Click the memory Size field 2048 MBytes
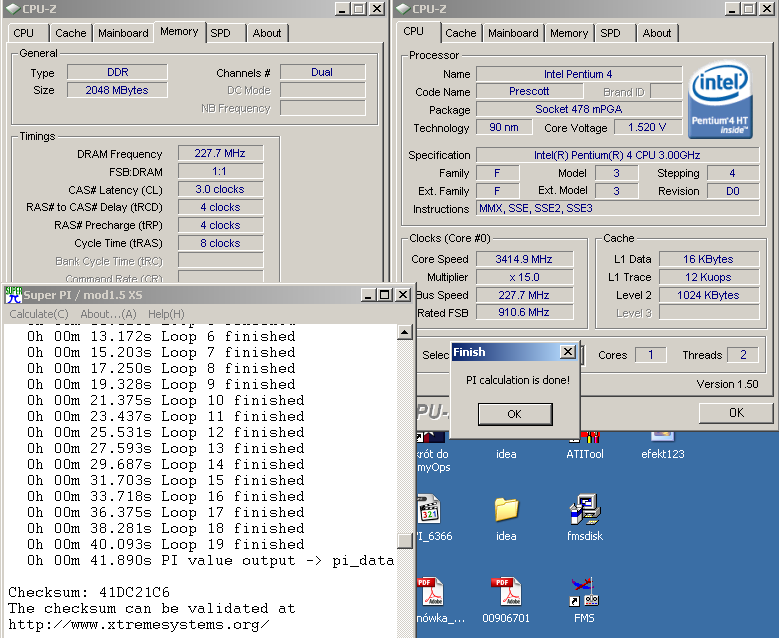779x638 pixels. [117, 90]
